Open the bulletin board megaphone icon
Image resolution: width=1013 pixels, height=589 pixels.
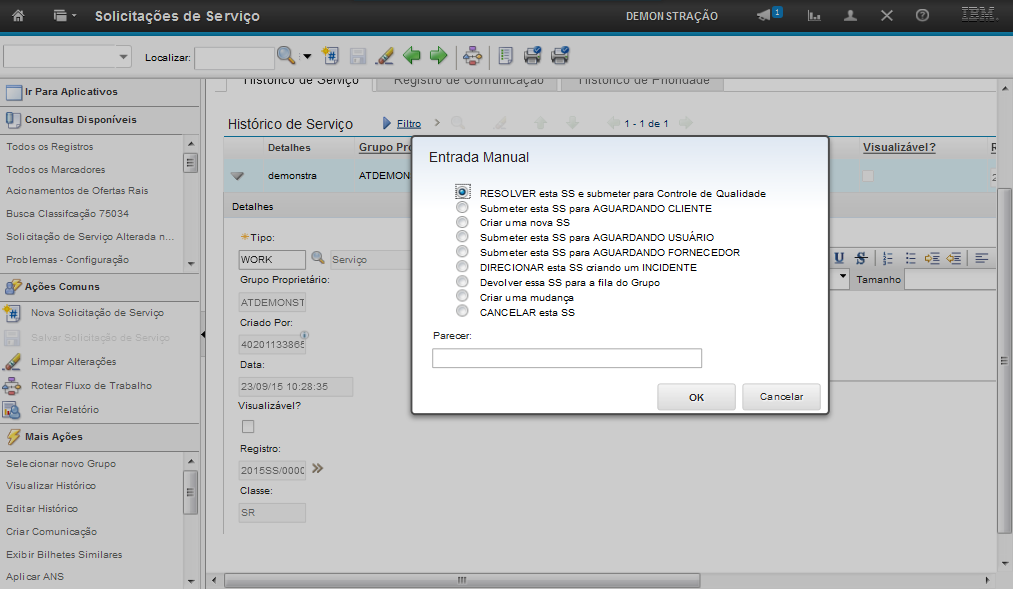765,16
